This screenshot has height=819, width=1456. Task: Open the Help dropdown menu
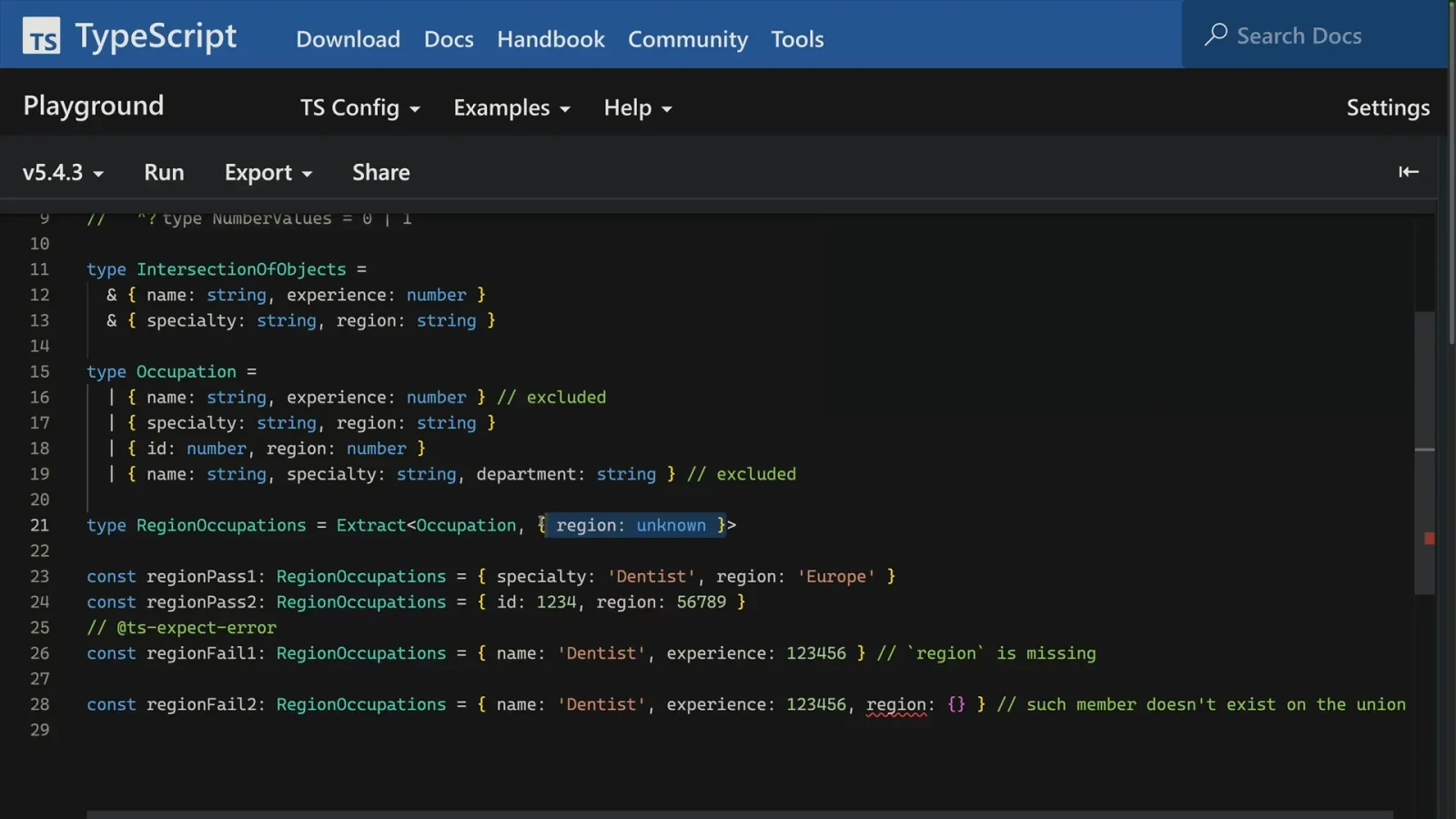click(x=638, y=107)
